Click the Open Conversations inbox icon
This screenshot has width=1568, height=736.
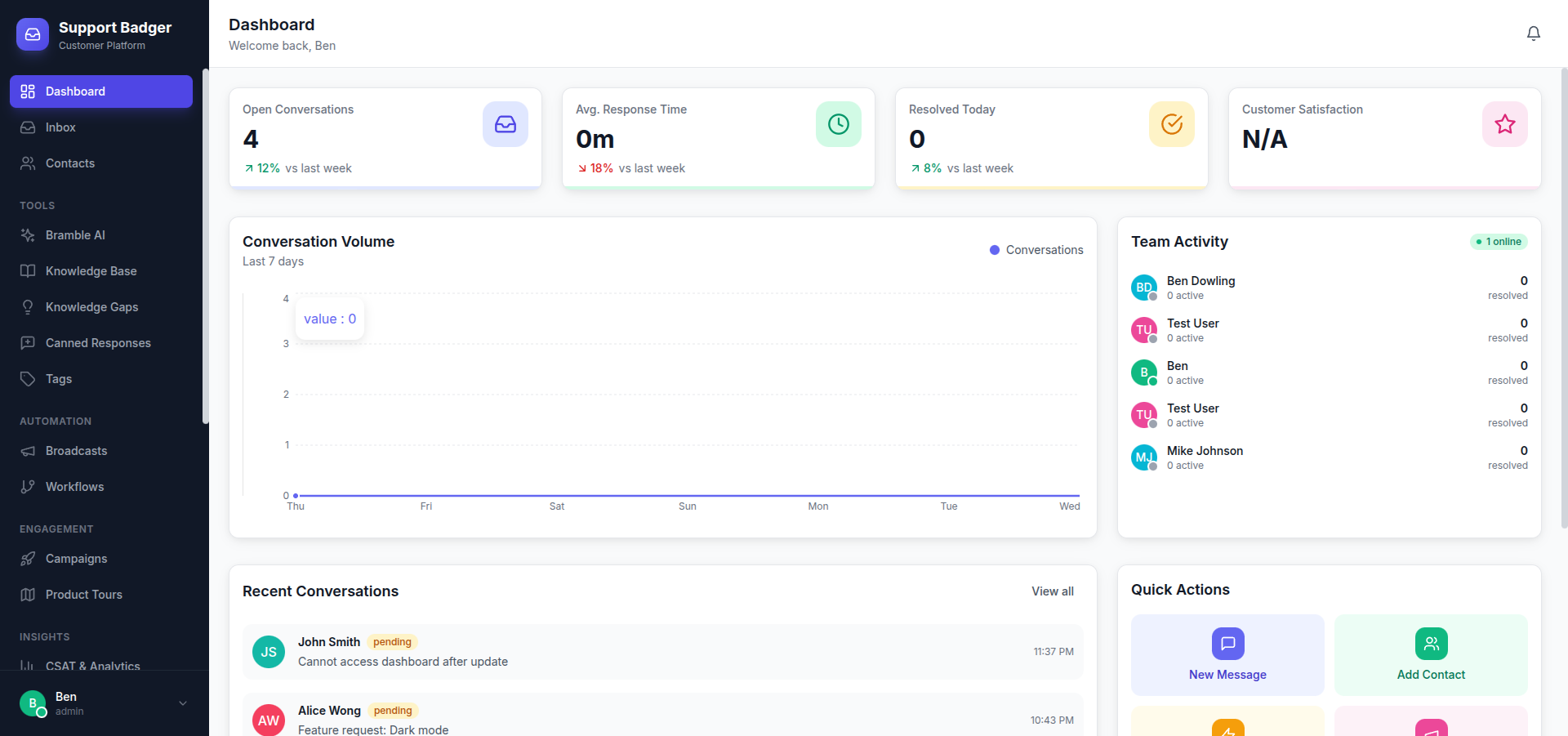pos(505,124)
